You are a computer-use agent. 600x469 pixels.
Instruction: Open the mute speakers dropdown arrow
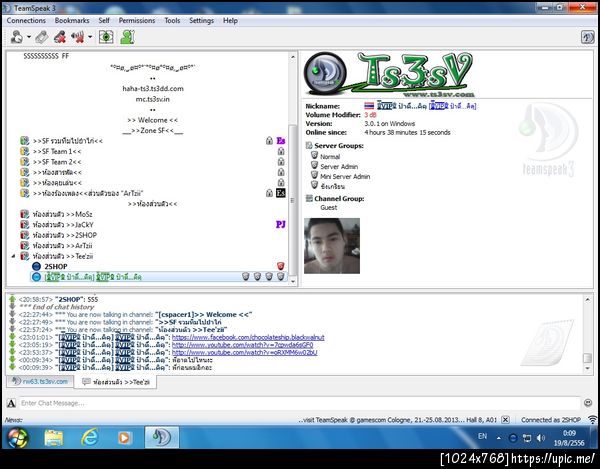tap(90, 37)
